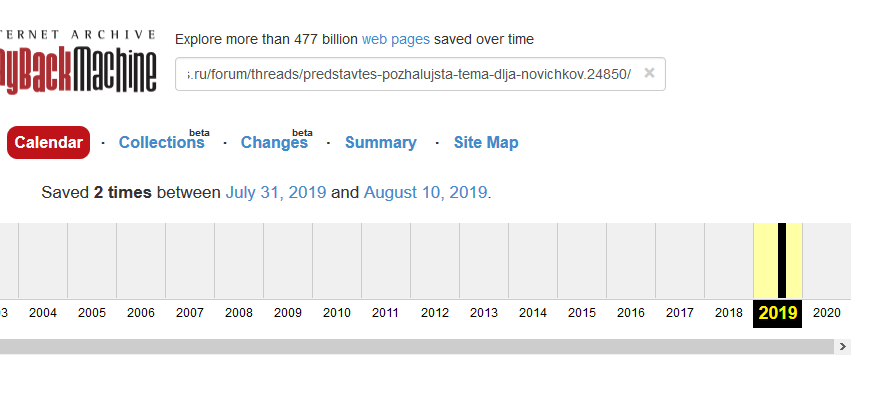Select year 2004 on the timeline
This screenshot has height=413, width=872.
pos(43,313)
